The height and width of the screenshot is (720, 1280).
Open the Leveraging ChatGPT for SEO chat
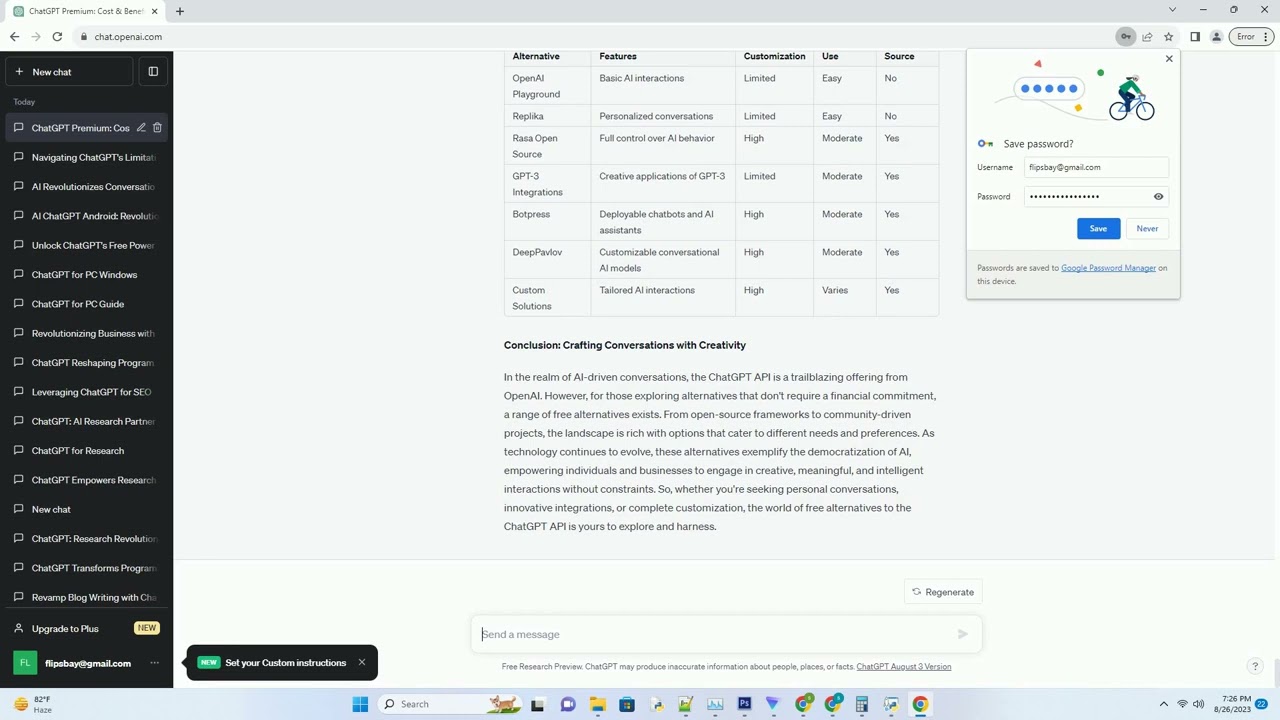coord(86,392)
